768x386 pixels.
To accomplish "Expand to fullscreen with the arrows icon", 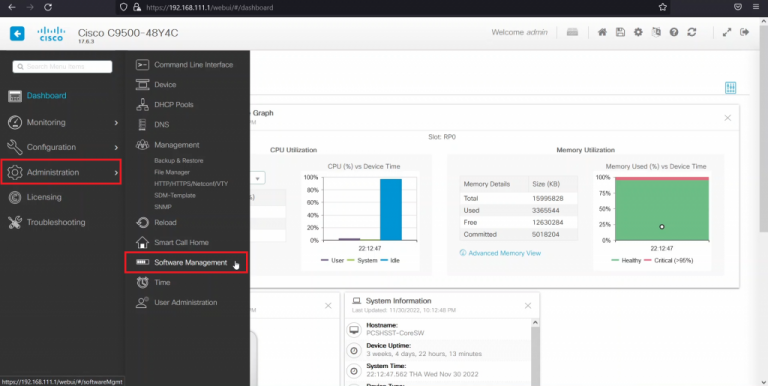I will click(x=727, y=32).
